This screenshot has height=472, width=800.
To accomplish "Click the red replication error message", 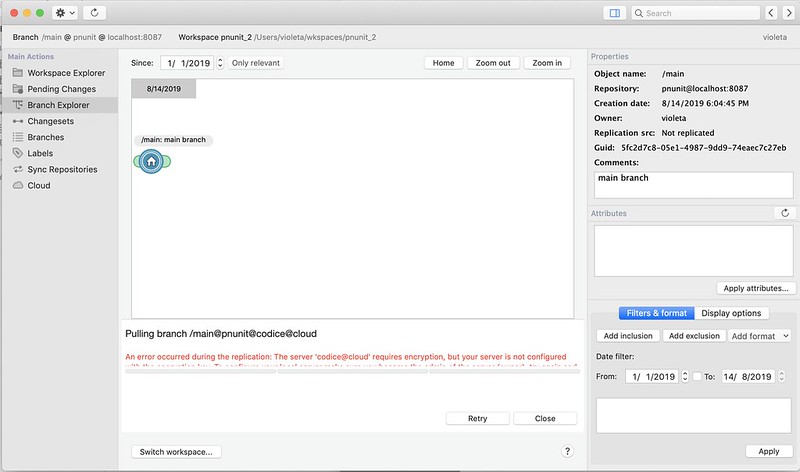I will (351, 360).
